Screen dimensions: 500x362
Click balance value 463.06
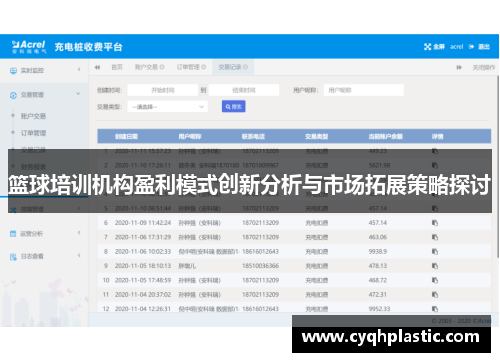[378, 237]
